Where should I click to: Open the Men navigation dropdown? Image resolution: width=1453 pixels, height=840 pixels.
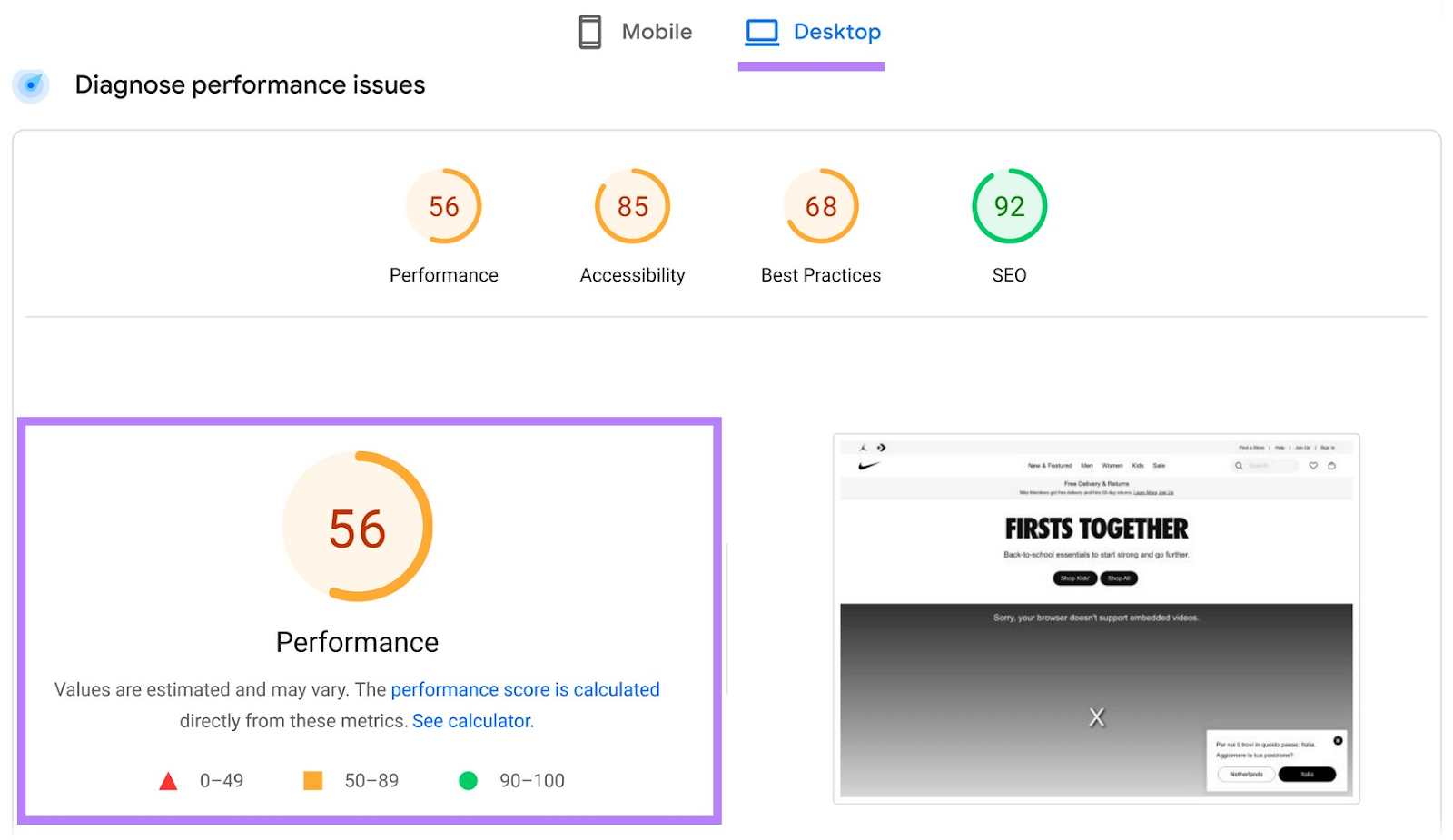[1087, 465]
